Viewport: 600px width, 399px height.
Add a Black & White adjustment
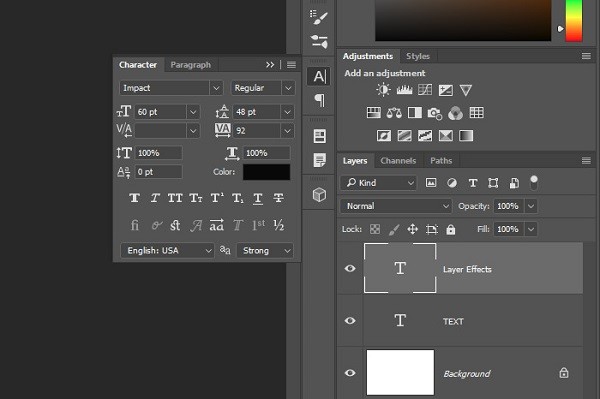tap(415, 113)
